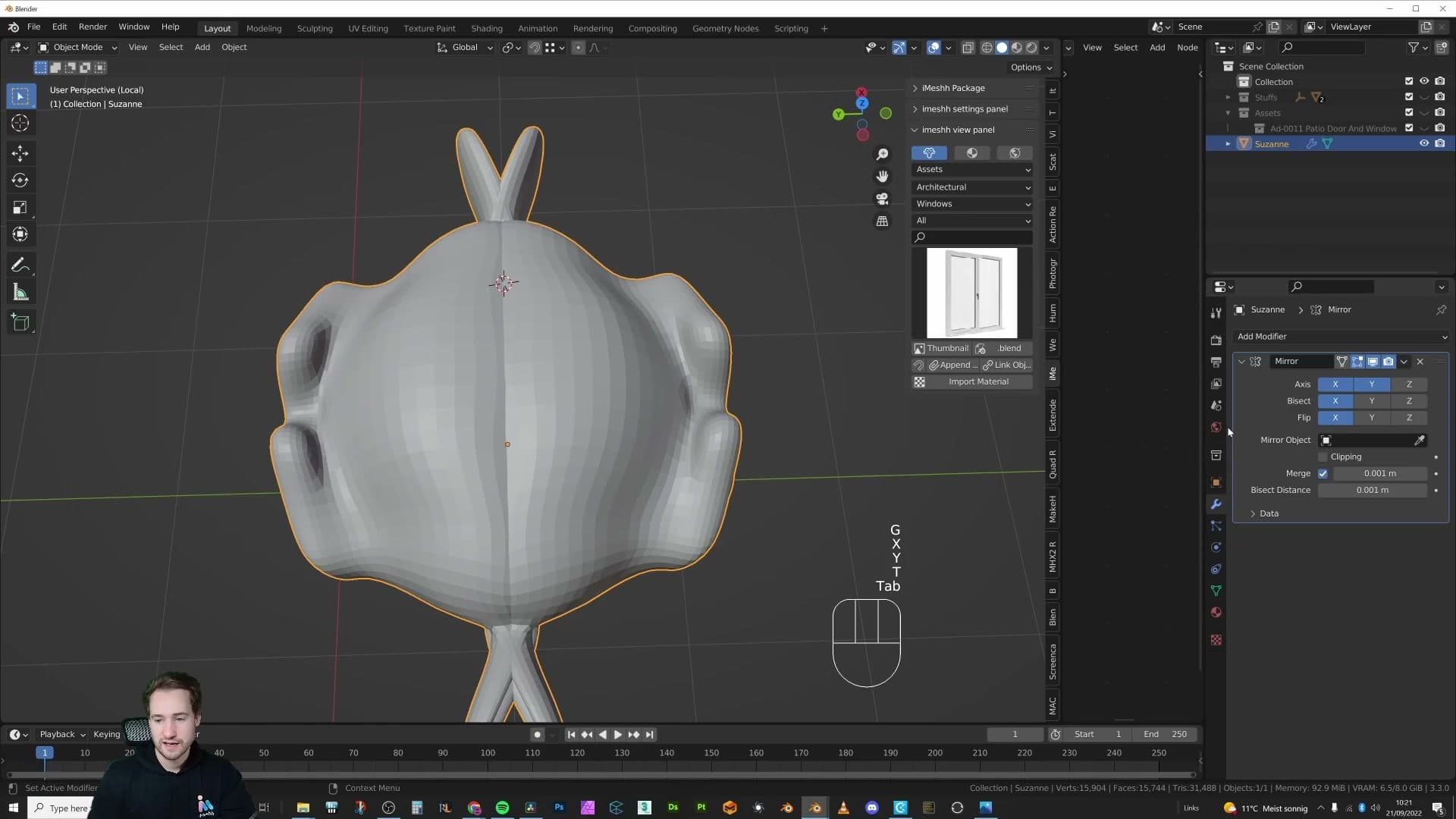Open World properties tab
The image size is (1456, 819).
point(1216,427)
